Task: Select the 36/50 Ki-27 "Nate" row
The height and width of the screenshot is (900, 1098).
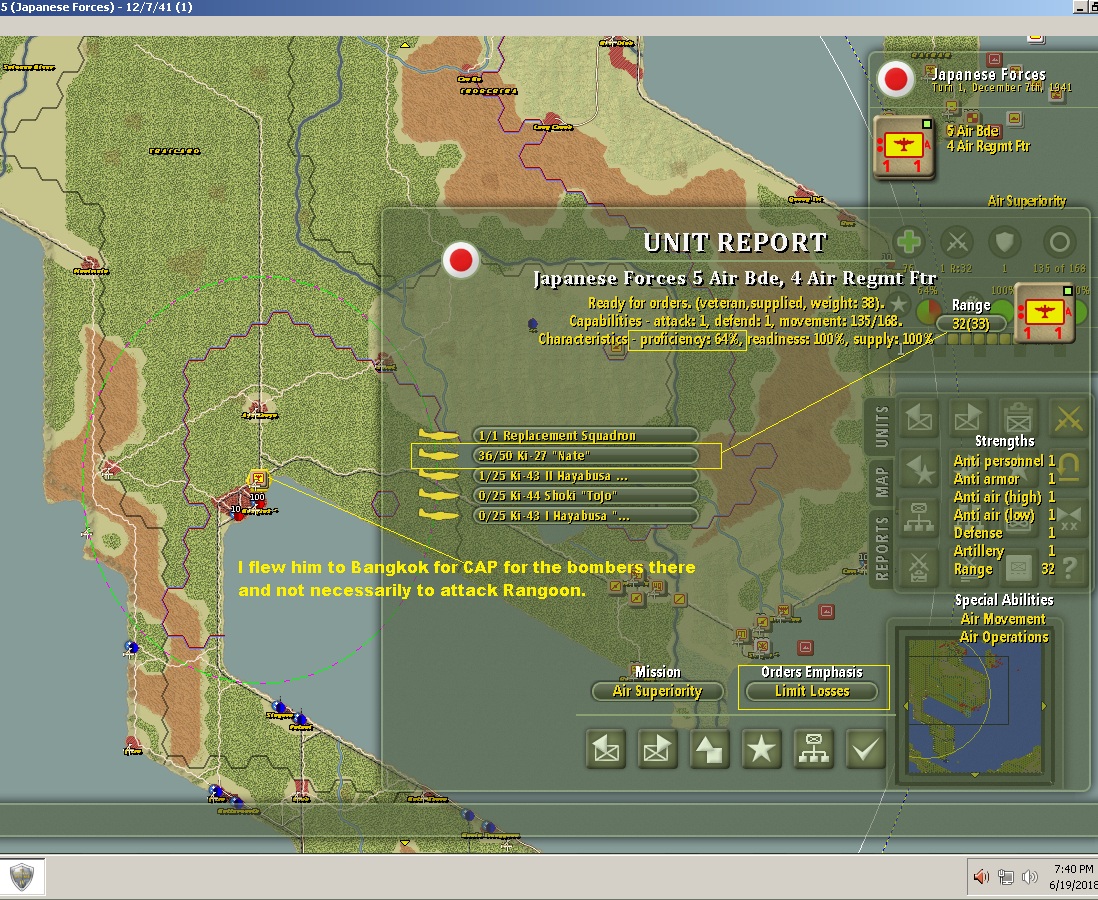Action: (585, 455)
